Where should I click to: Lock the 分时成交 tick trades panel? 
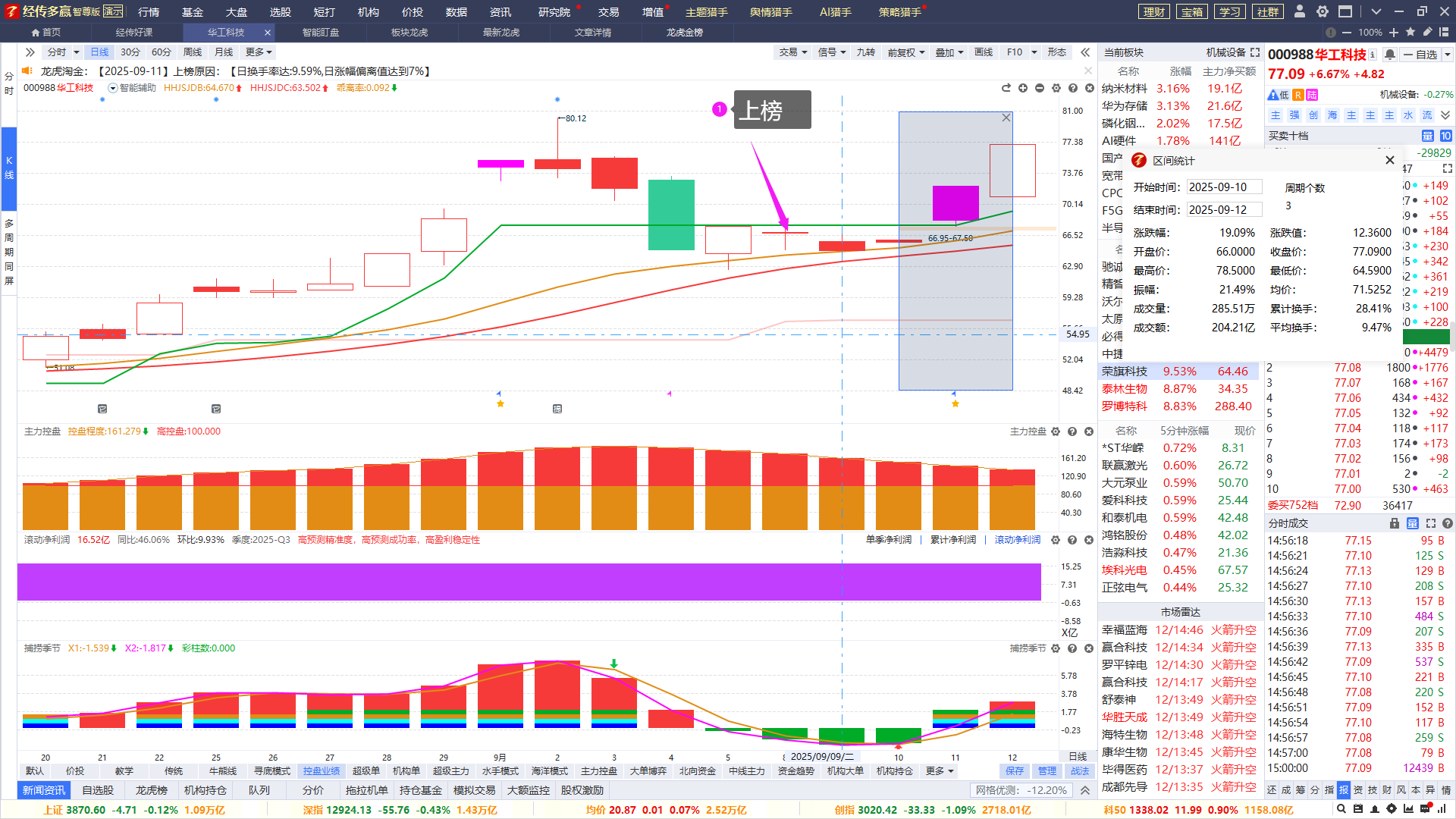1394,523
